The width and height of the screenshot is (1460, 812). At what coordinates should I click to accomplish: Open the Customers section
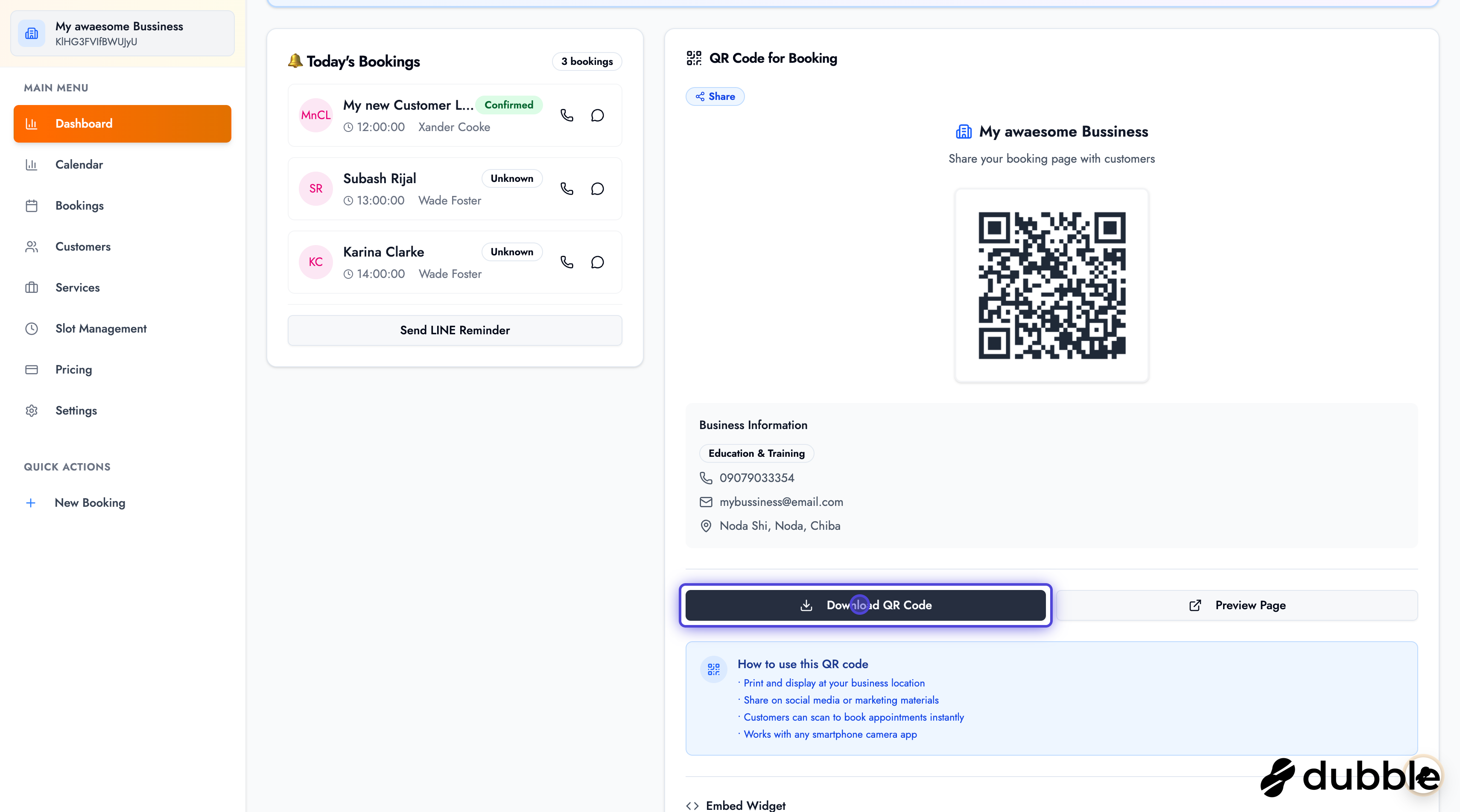(x=83, y=246)
